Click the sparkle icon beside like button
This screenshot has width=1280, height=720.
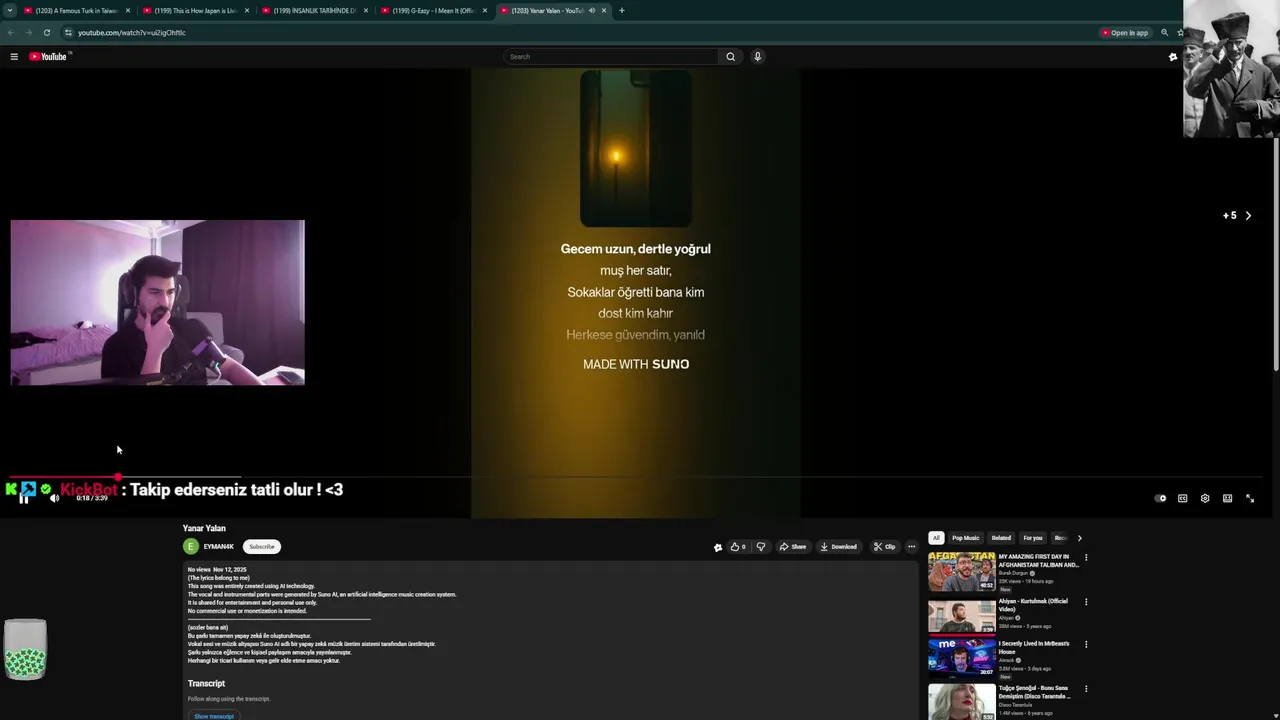(x=717, y=547)
